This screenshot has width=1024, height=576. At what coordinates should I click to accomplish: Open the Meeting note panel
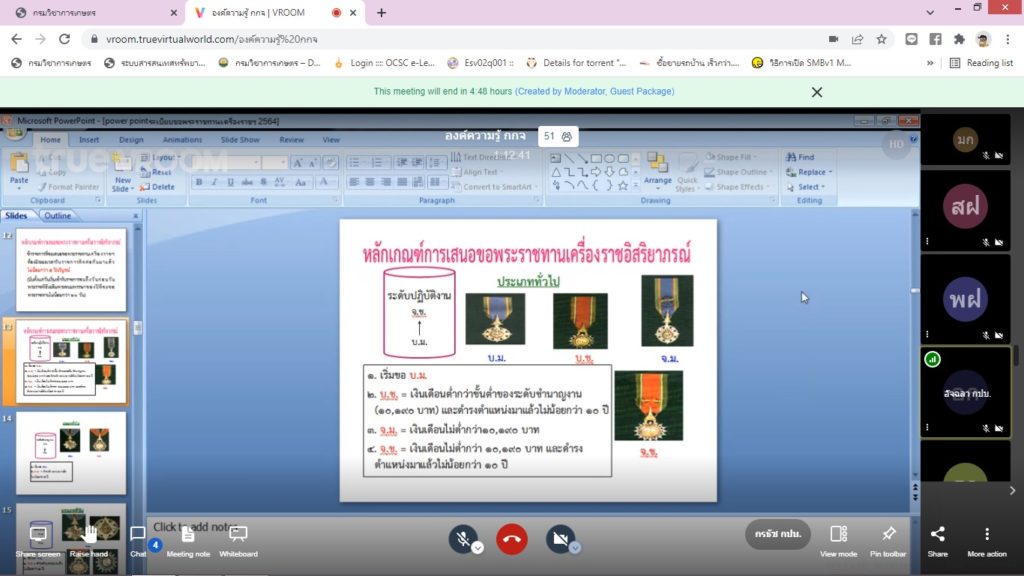pos(188,540)
